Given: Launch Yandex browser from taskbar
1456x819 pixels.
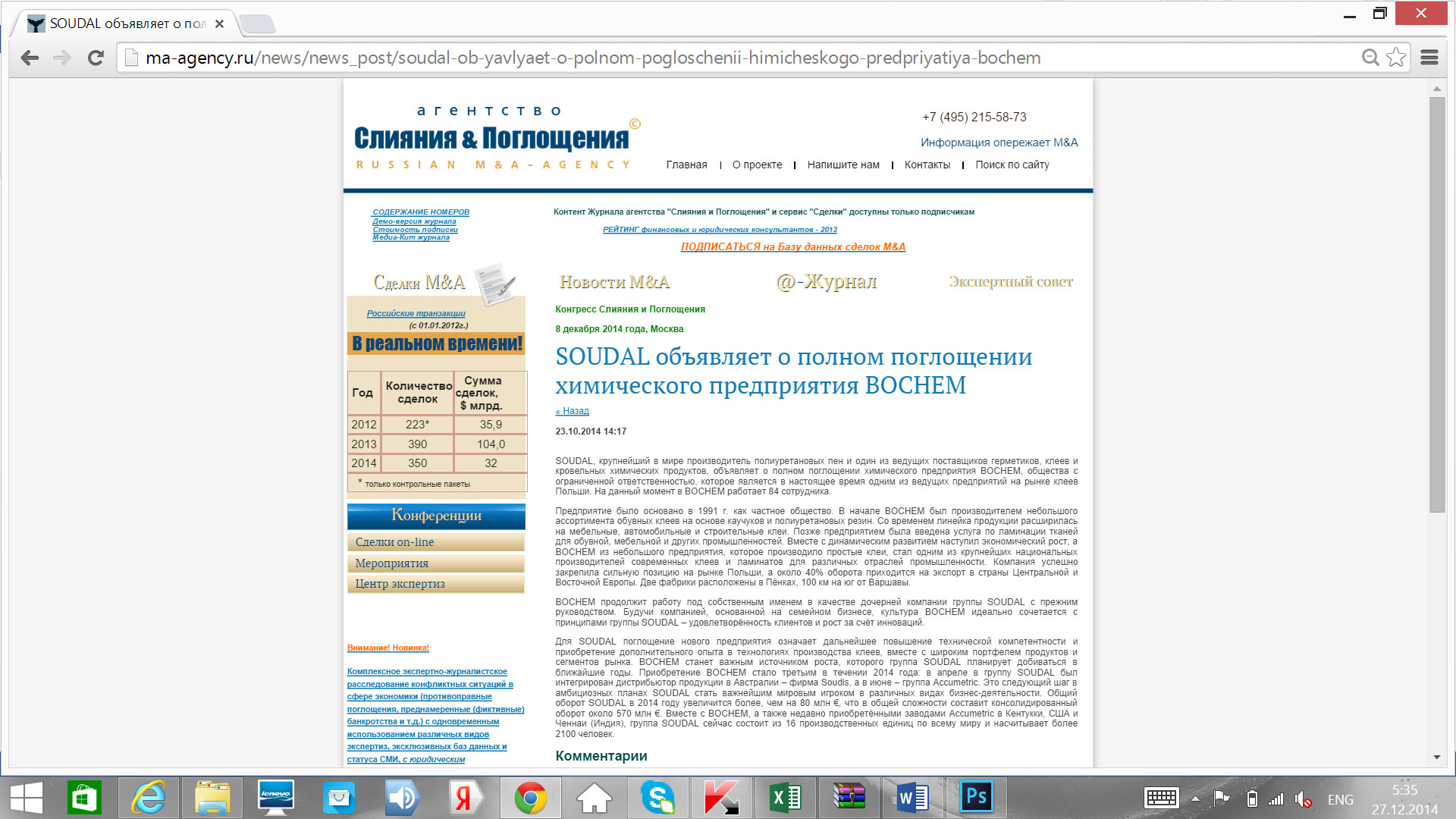Looking at the screenshot, I should 466,799.
